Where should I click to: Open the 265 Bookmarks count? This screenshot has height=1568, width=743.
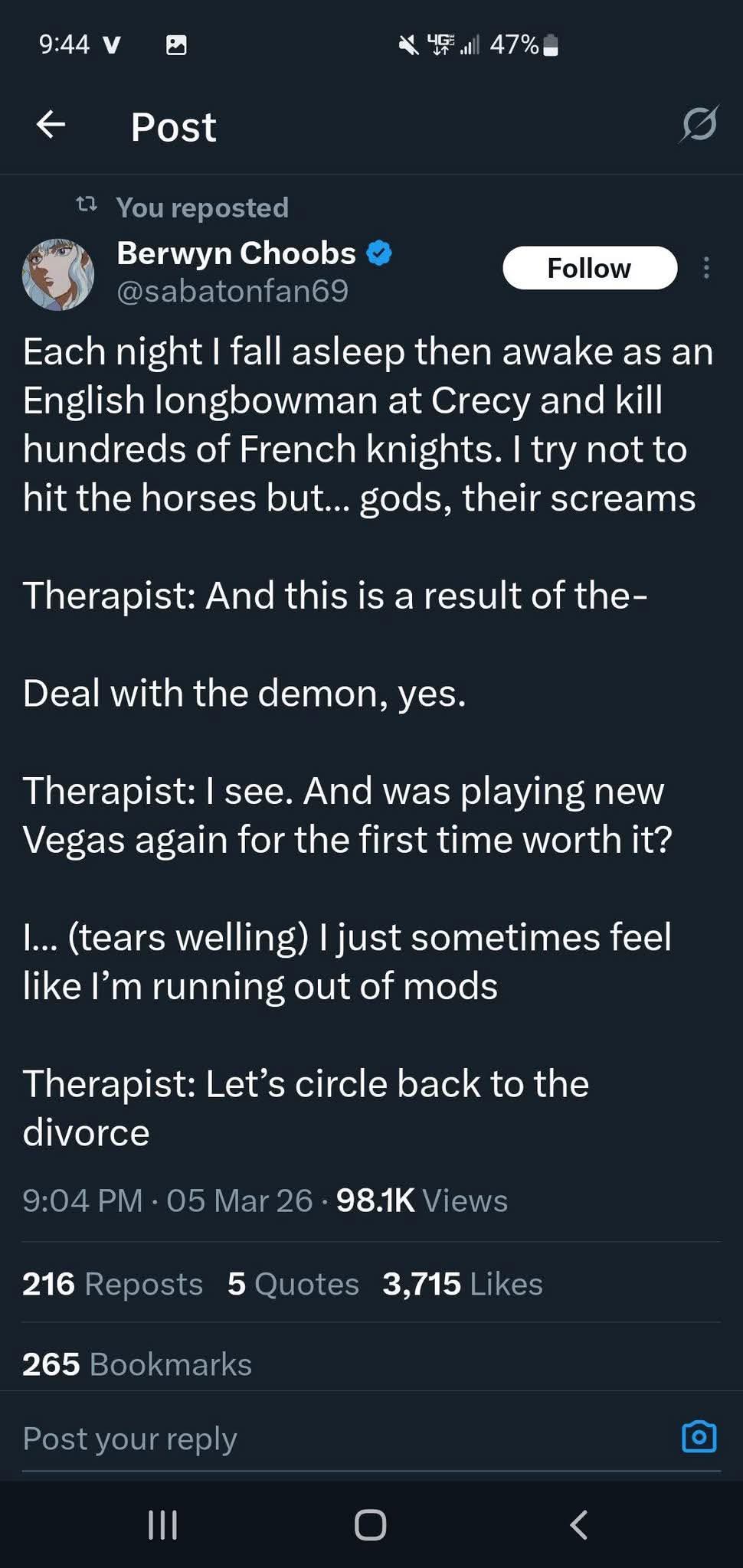click(x=137, y=1364)
